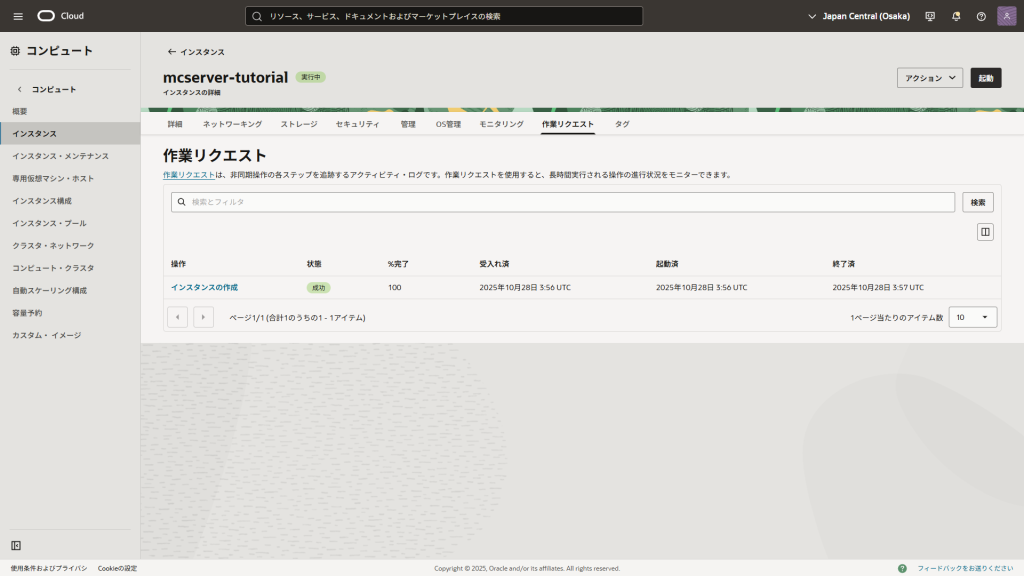
Task: Switch to the ネットワーキング tab
Action: tap(232, 124)
